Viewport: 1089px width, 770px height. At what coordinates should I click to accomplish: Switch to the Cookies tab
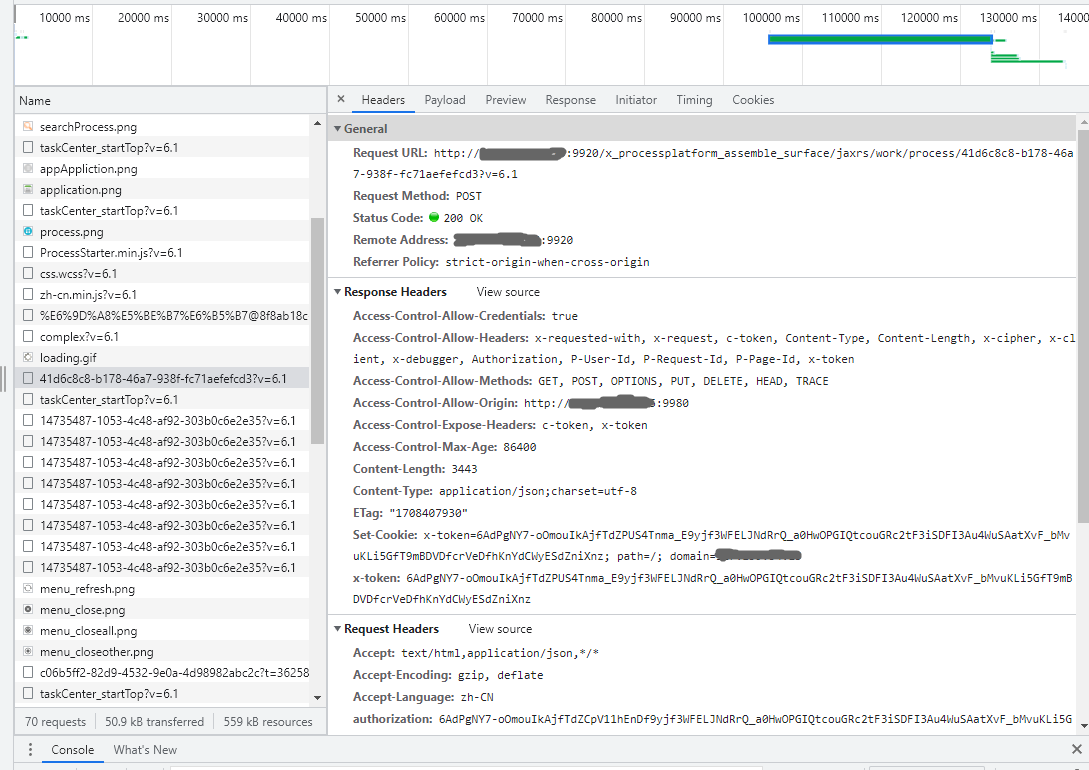pos(753,100)
